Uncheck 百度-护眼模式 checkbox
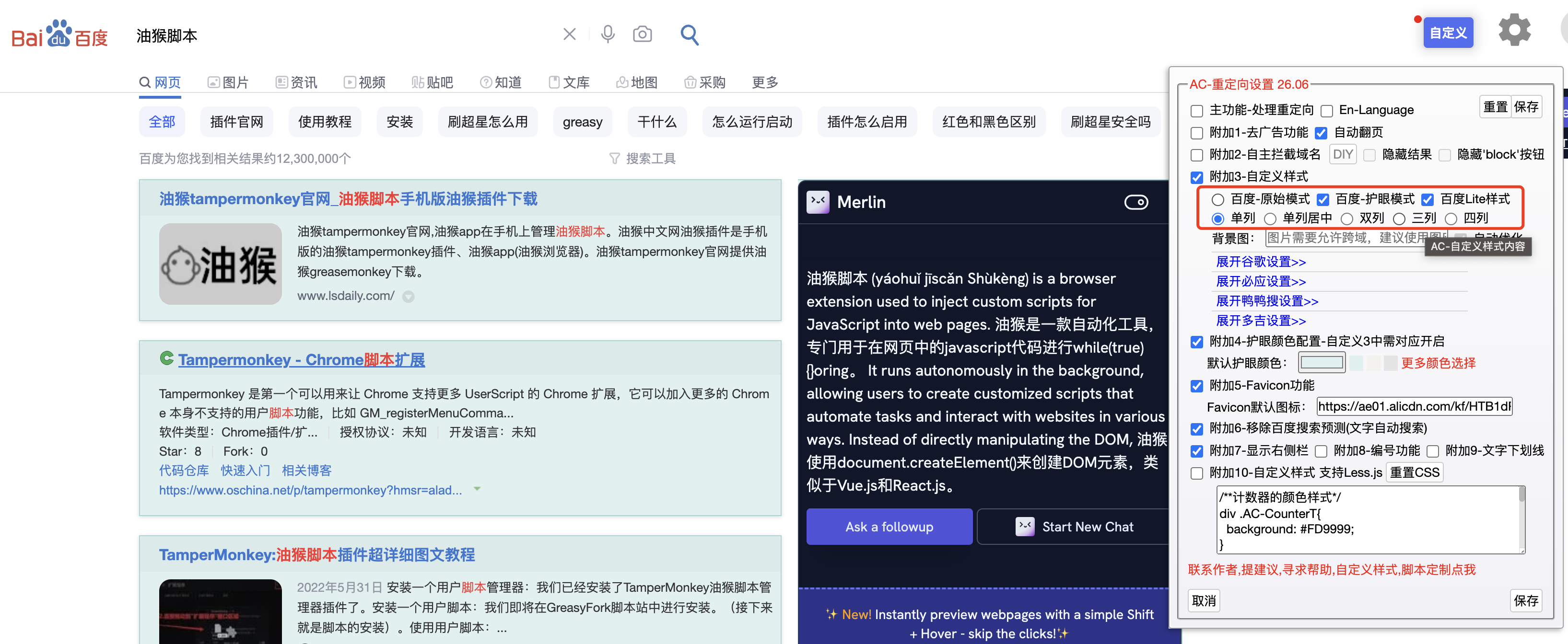The height and width of the screenshot is (644, 1568). 1322,199
